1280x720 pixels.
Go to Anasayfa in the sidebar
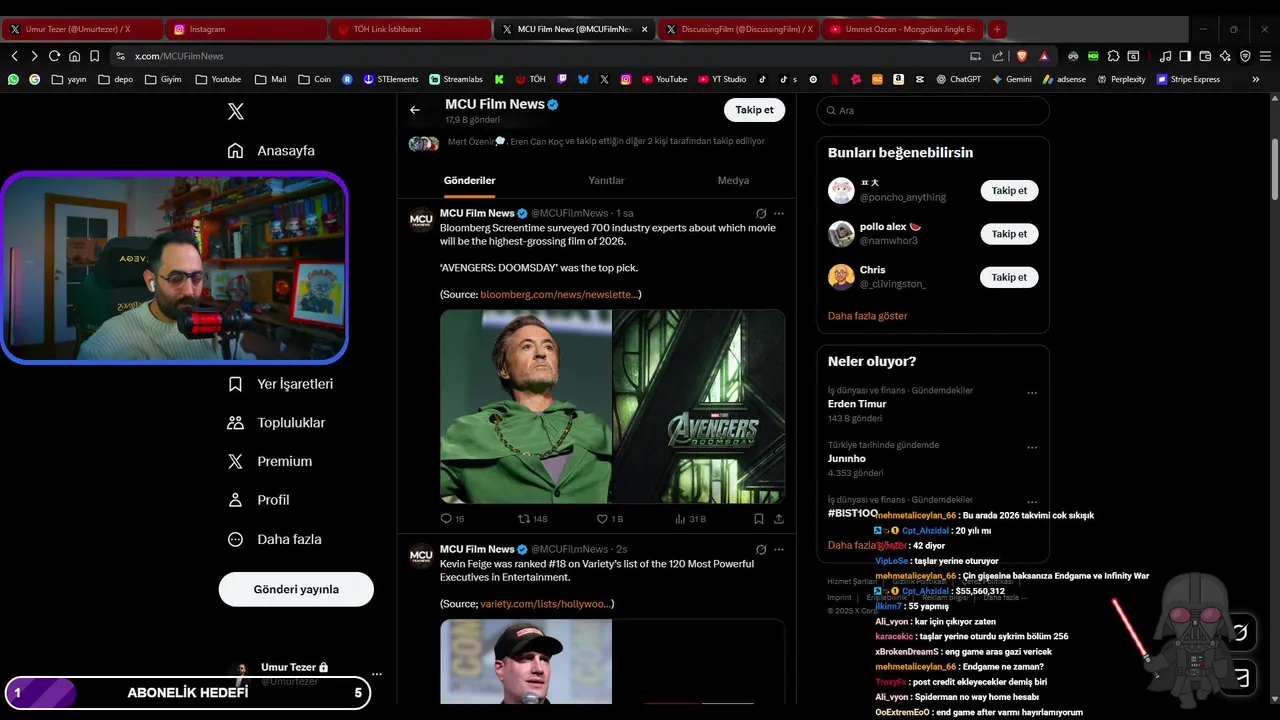pos(271,151)
